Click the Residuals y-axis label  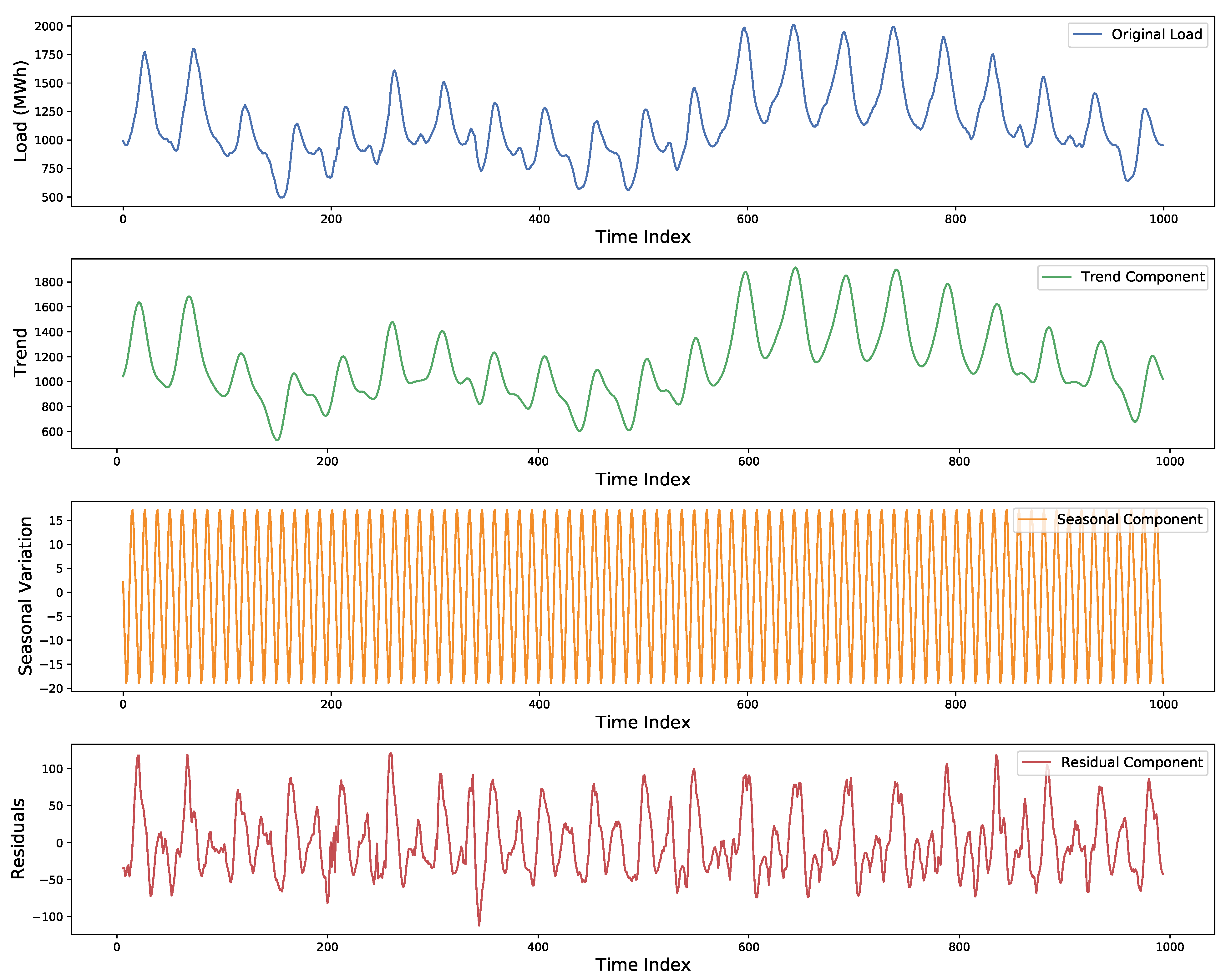18,838
